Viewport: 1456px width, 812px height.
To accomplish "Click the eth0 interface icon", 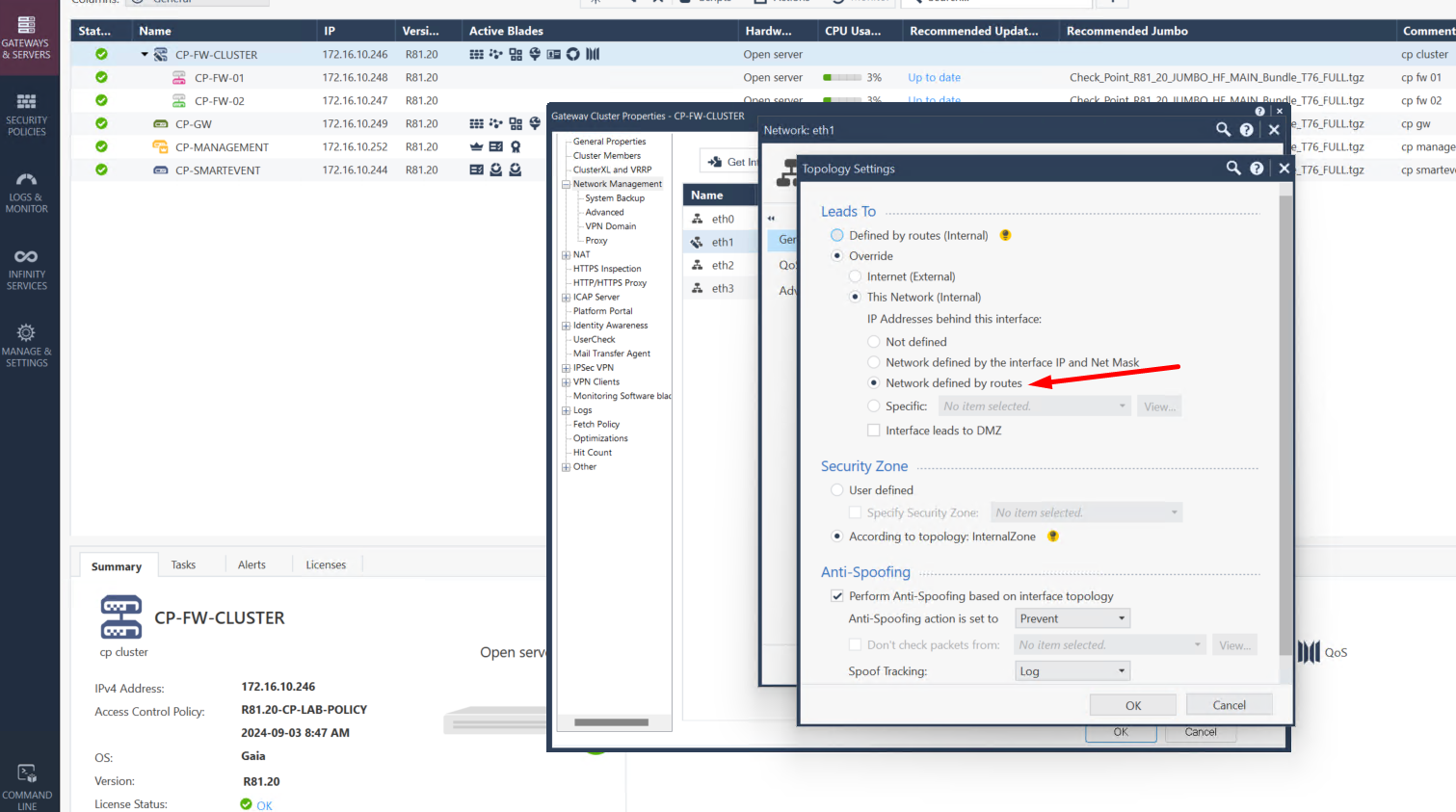I will 697,220.
